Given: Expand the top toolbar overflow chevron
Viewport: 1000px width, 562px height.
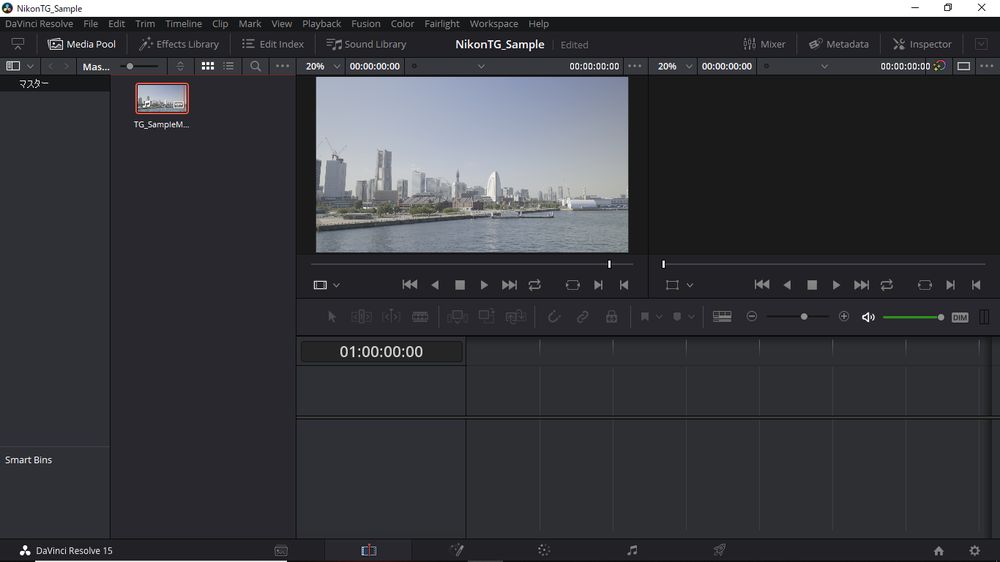Looking at the screenshot, I should [x=981, y=44].
